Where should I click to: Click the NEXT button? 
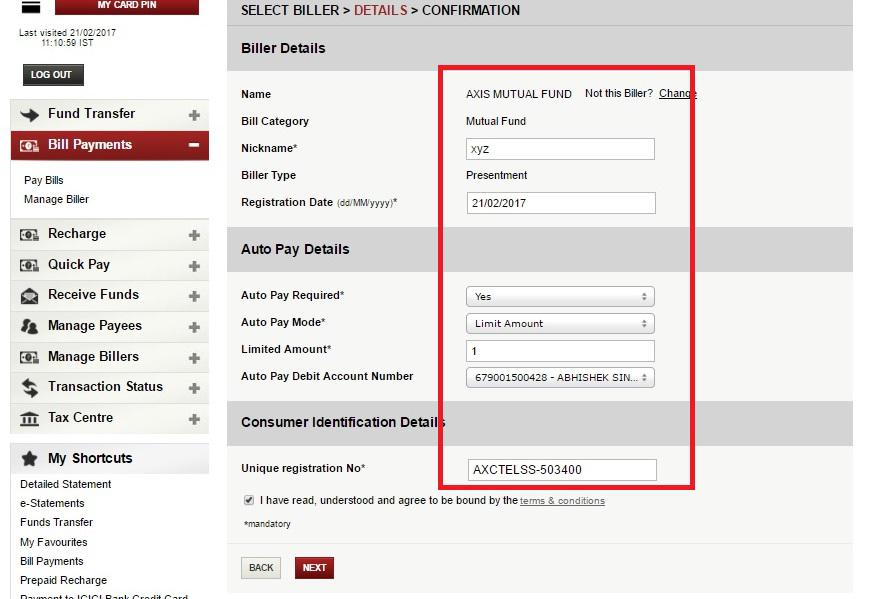(314, 567)
